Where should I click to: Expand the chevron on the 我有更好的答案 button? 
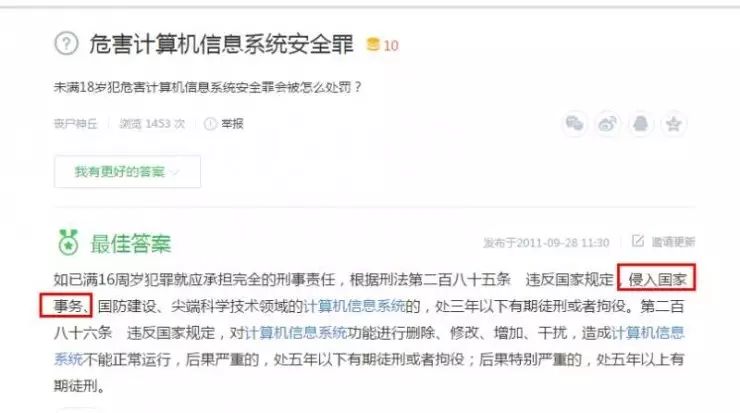pos(176,172)
